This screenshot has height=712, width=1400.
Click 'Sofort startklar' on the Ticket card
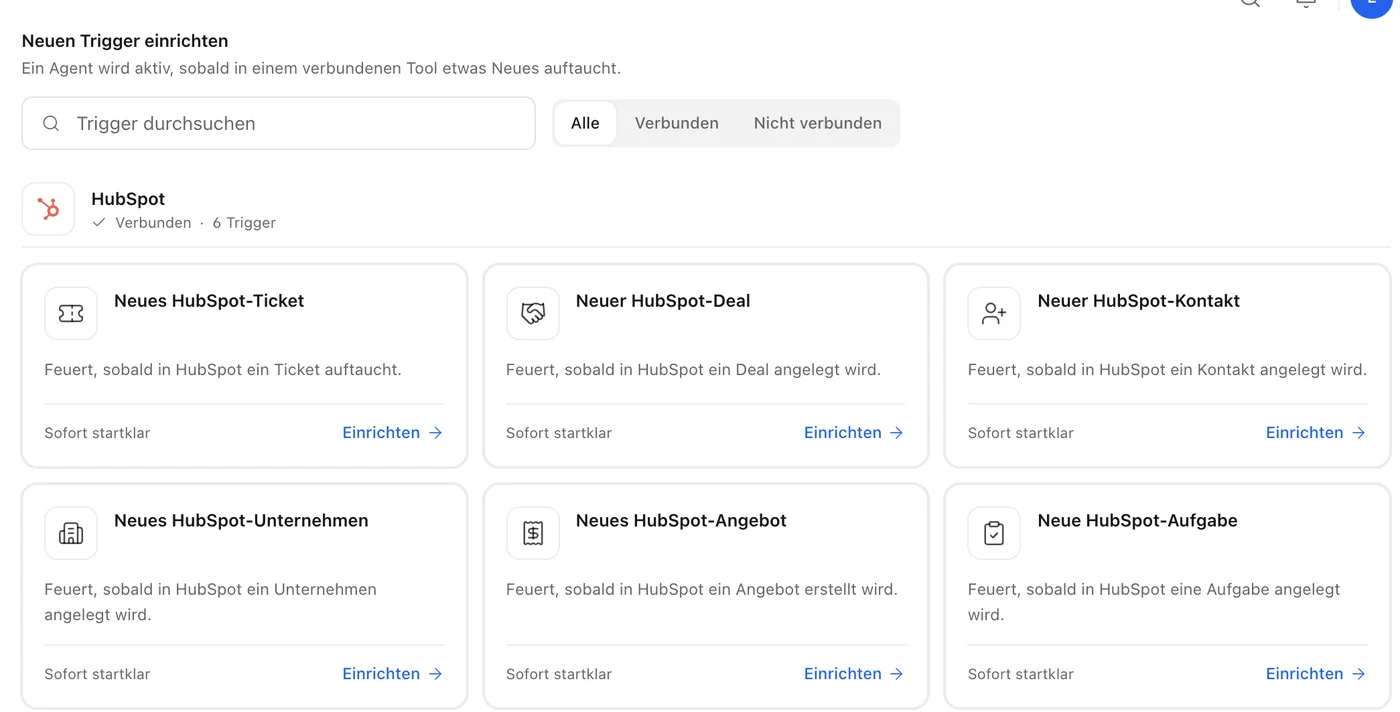(97, 433)
